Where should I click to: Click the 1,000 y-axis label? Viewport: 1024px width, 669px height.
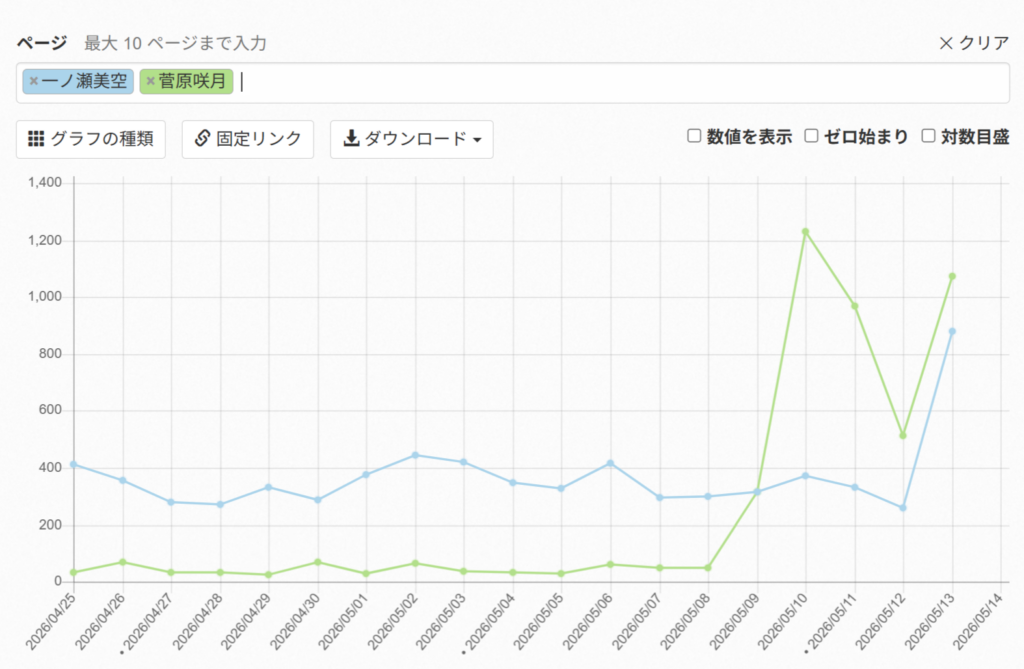pos(45,297)
